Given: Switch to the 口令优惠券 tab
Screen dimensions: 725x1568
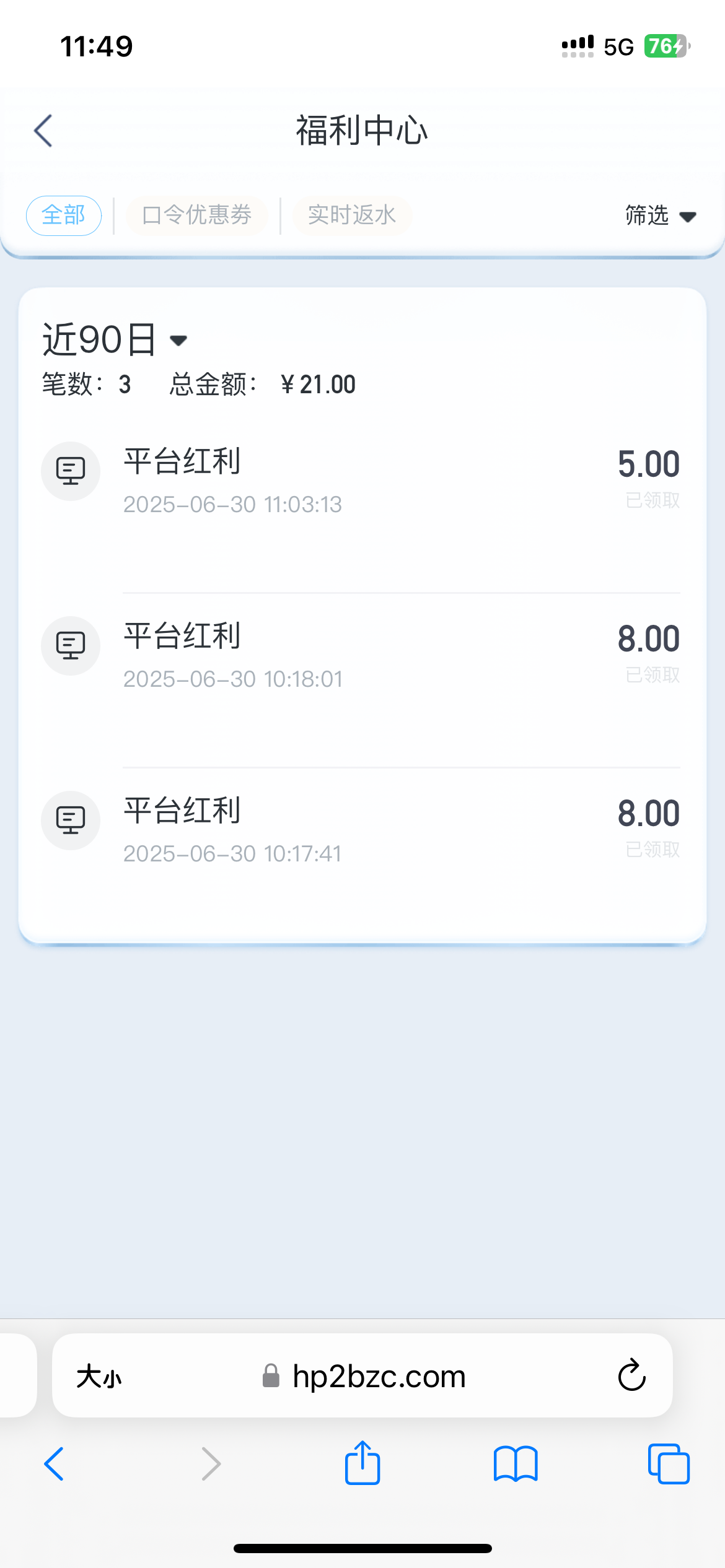Looking at the screenshot, I should (x=197, y=216).
